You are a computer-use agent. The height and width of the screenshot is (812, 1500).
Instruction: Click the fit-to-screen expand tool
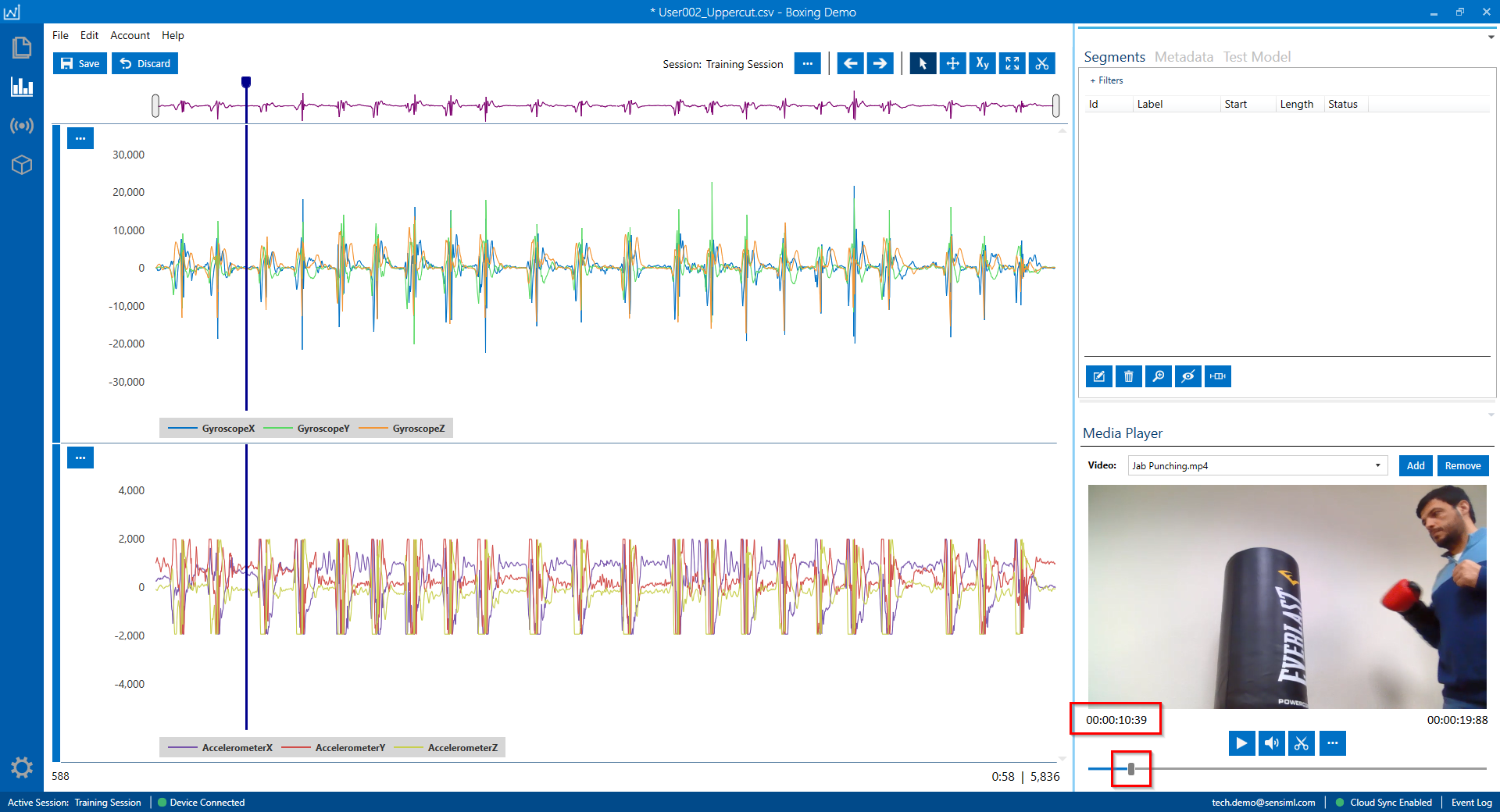(x=1012, y=64)
